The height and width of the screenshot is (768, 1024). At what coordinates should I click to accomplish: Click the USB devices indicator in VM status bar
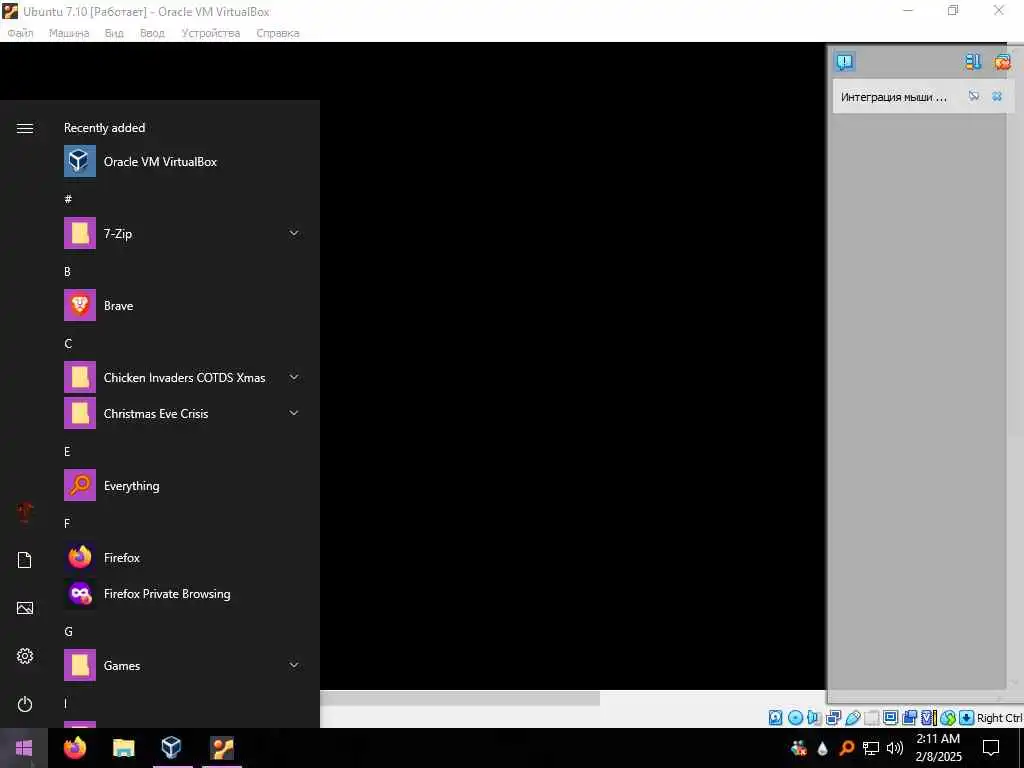tap(852, 718)
